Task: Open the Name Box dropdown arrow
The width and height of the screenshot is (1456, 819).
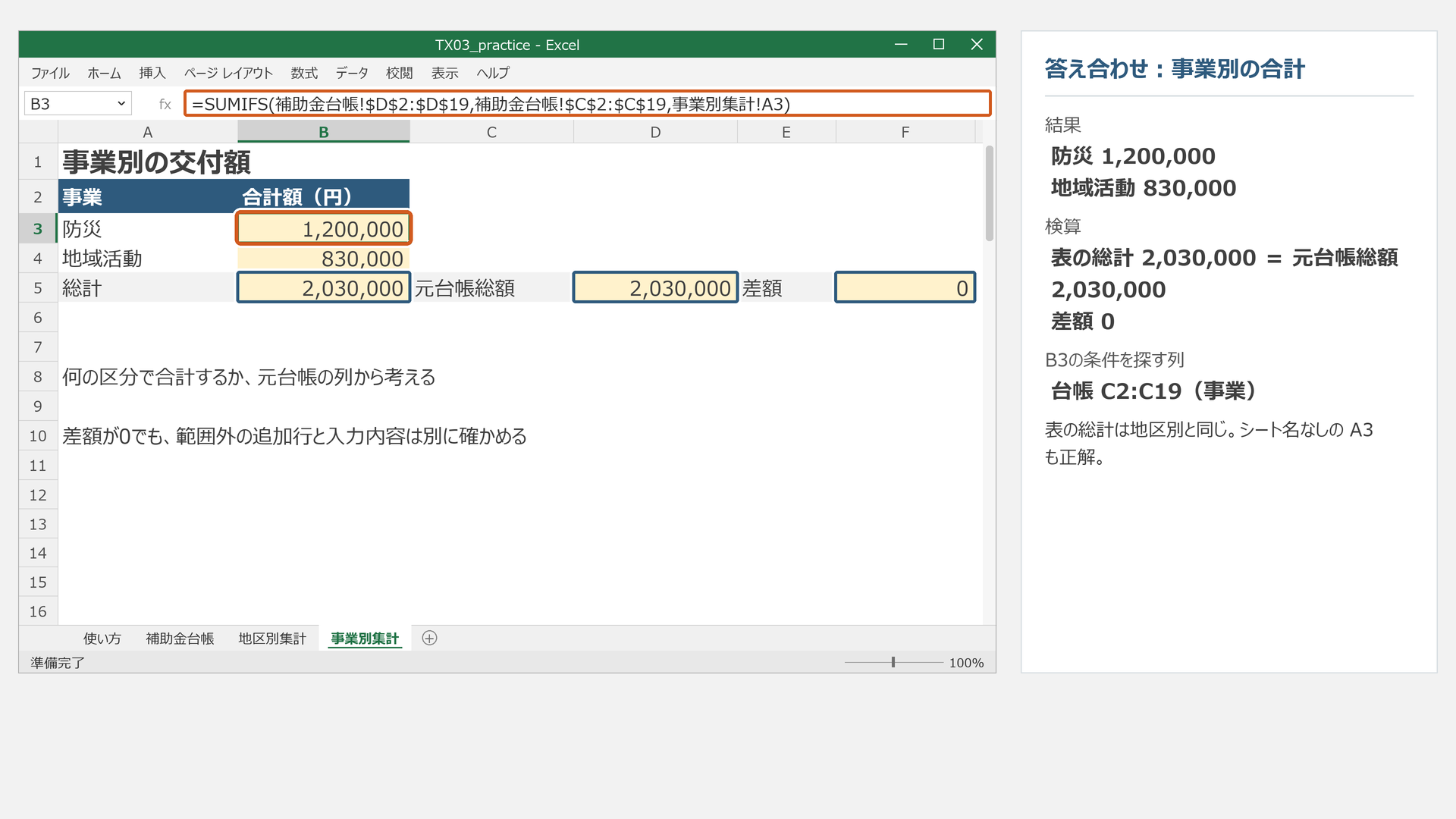Action: [x=121, y=104]
